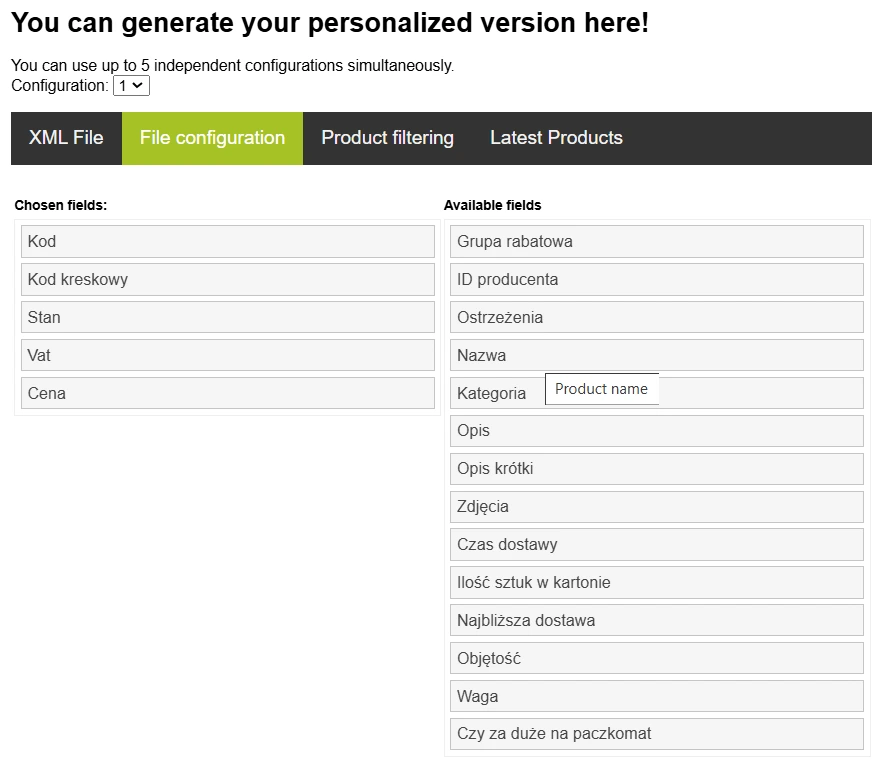Open the Configuration number dropdown
This screenshot has width=875, height=762.
(x=131, y=86)
